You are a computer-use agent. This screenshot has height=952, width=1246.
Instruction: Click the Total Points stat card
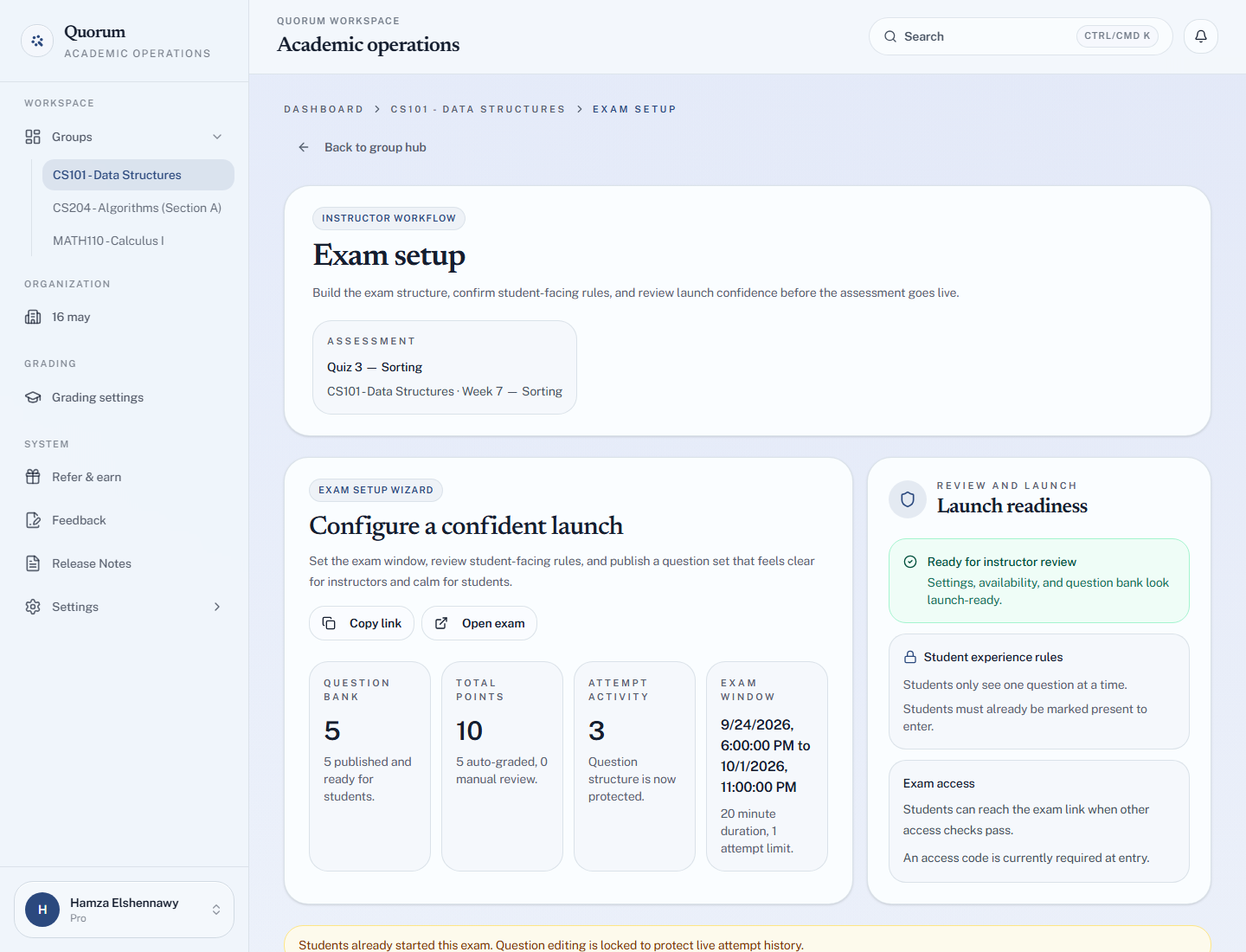coord(503,766)
